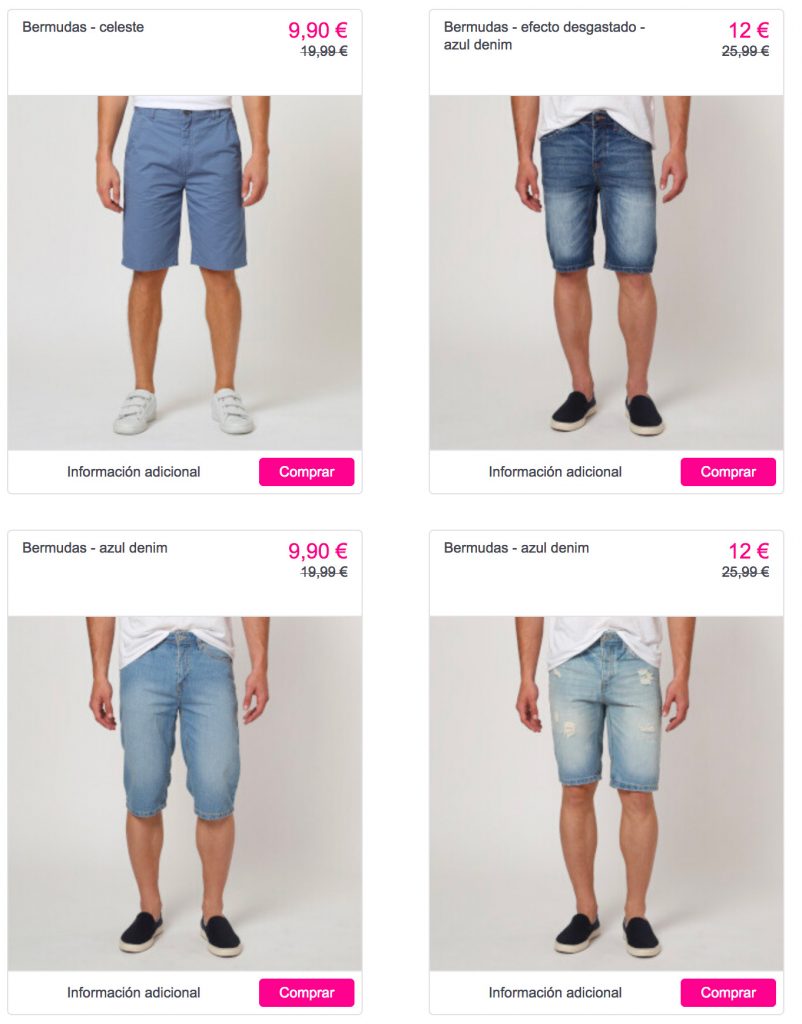
Task: Click the 9,90 € price on celeste Bermudas
Action: click(318, 30)
